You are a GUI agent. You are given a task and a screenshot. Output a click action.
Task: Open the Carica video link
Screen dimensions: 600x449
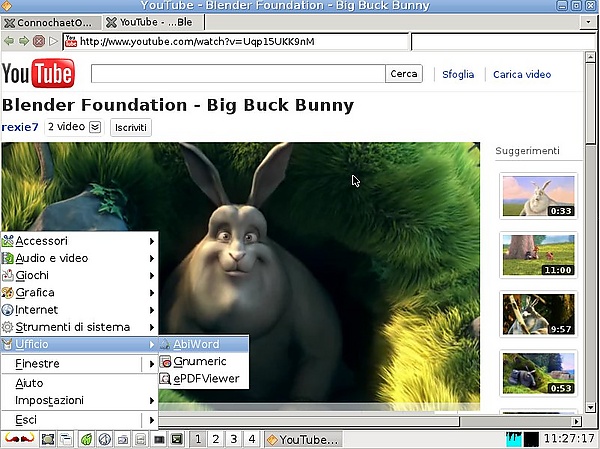point(522,74)
